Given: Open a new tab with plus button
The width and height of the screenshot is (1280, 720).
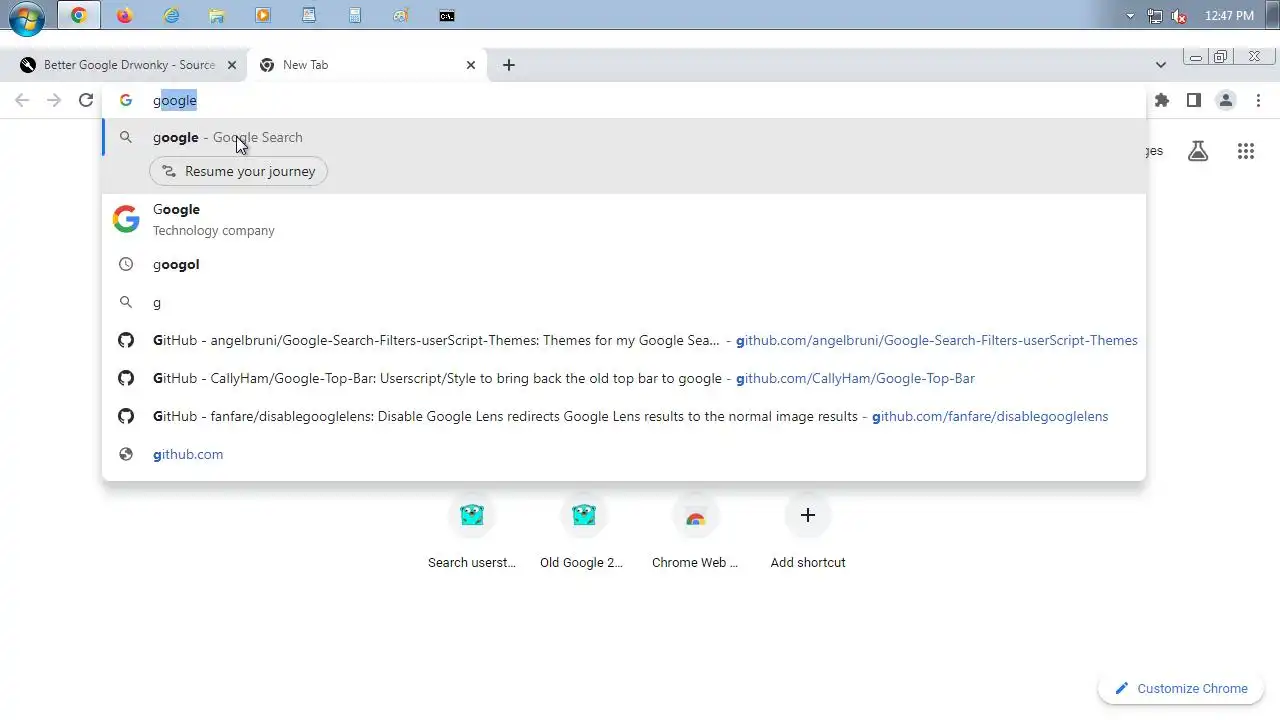Looking at the screenshot, I should click(508, 65).
